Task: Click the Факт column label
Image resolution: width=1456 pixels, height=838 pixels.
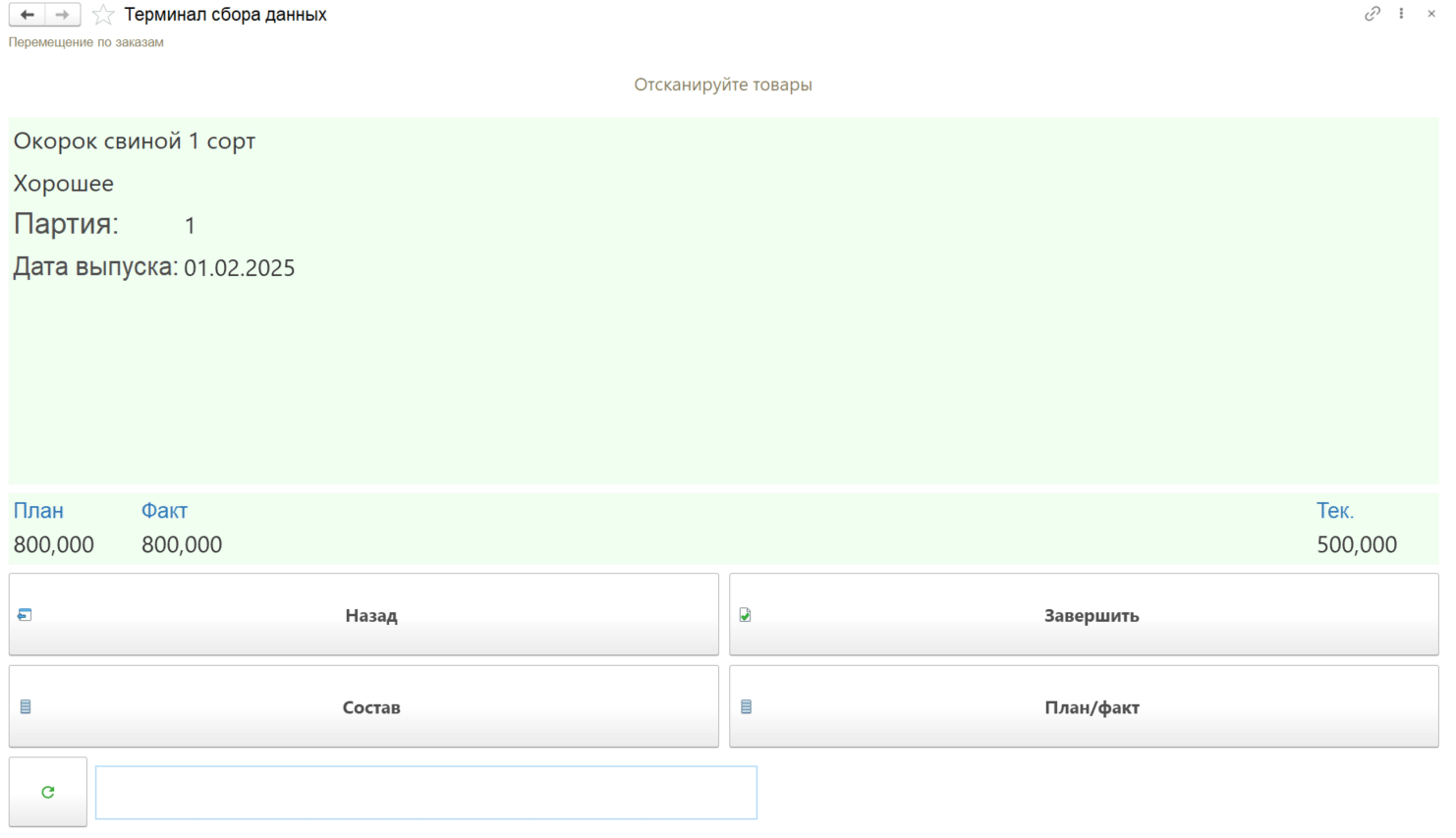Action: [164, 511]
